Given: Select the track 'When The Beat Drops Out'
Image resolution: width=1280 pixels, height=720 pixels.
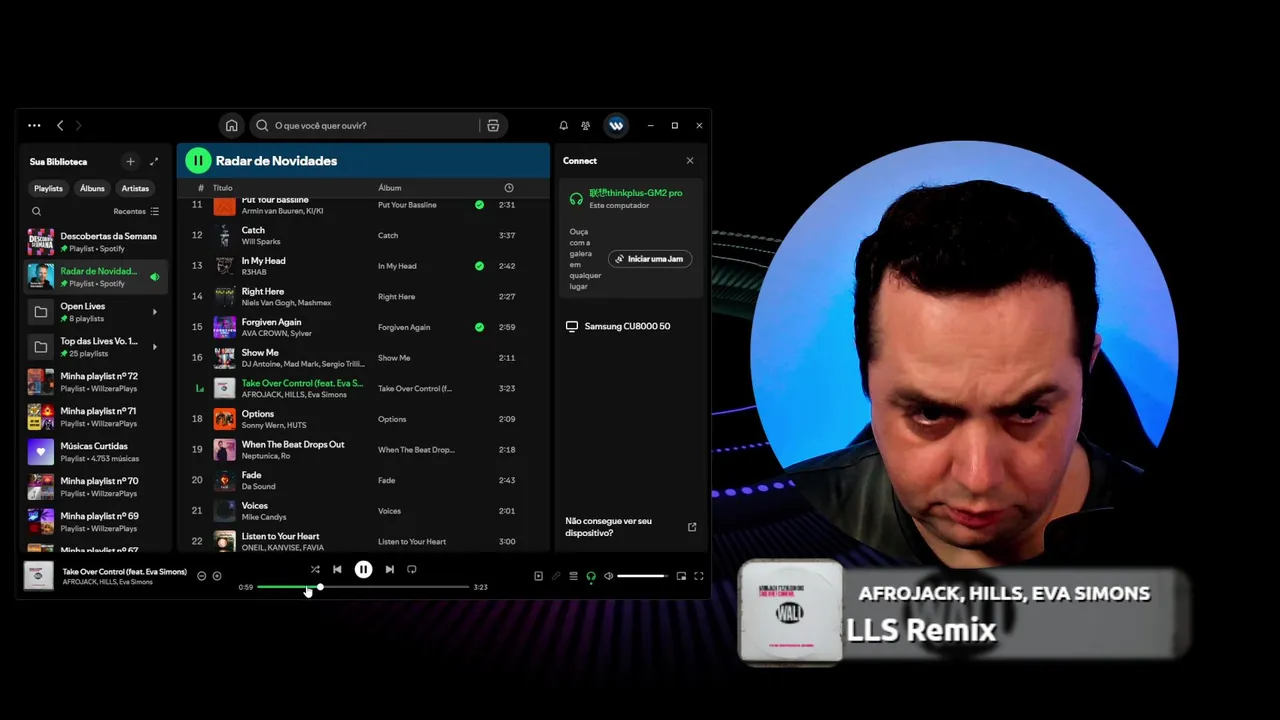Looking at the screenshot, I should coord(363,449).
